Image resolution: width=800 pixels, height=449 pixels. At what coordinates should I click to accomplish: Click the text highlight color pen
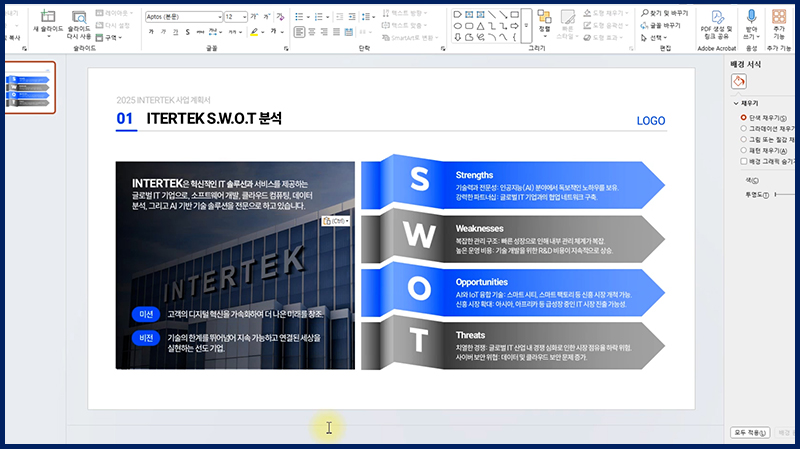[x=254, y=32]
